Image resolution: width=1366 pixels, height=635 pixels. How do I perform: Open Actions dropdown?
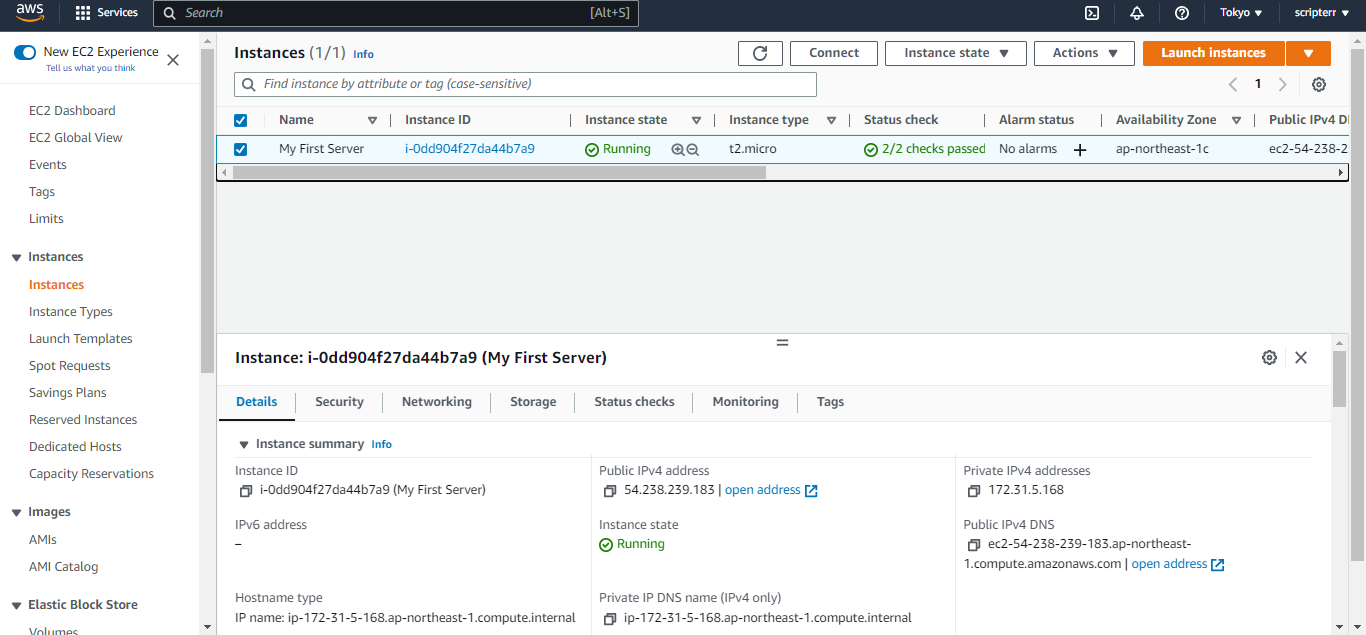pyautogui.click(x=1084, y=53)
